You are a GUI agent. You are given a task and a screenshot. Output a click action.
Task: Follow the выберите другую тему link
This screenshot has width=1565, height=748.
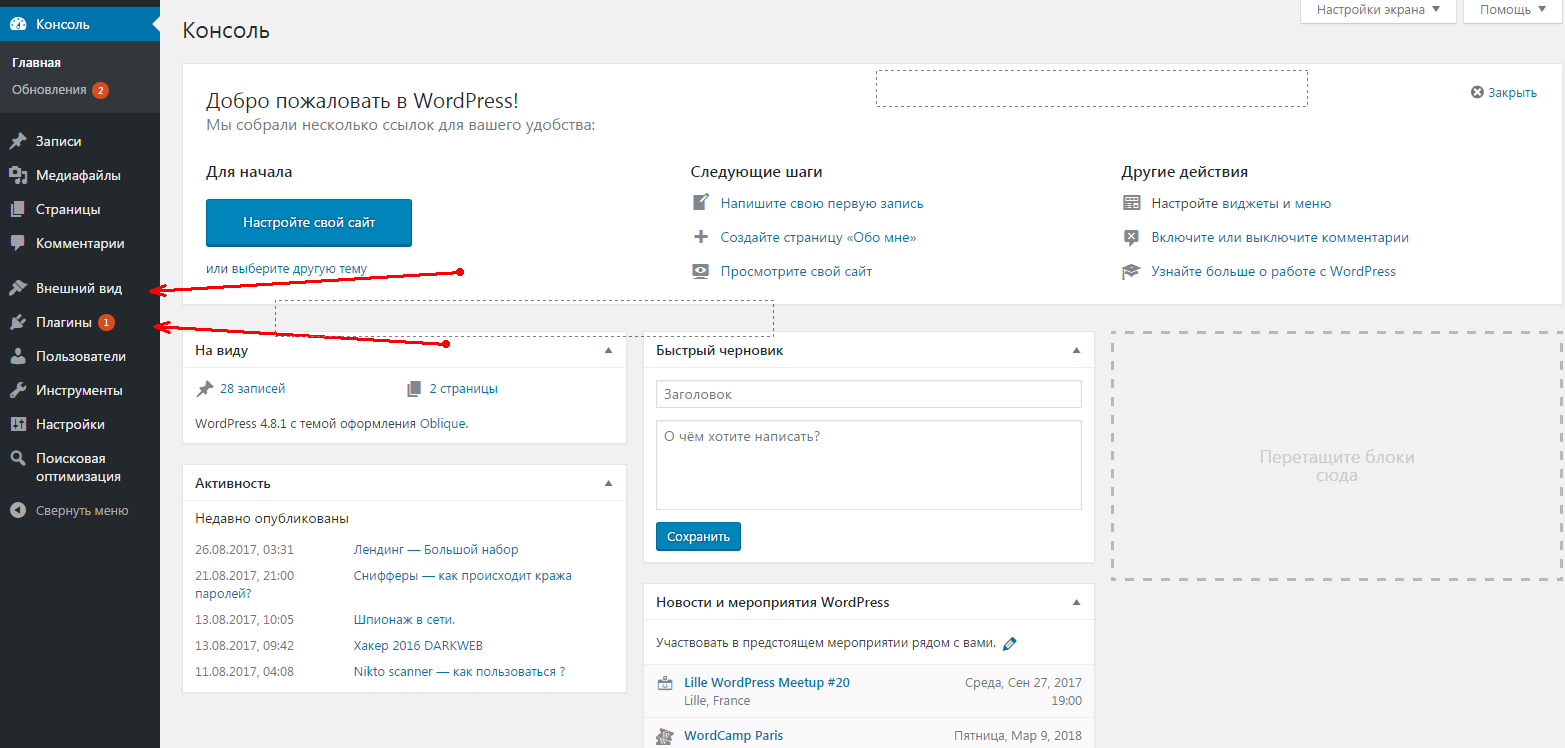point(299,269)
